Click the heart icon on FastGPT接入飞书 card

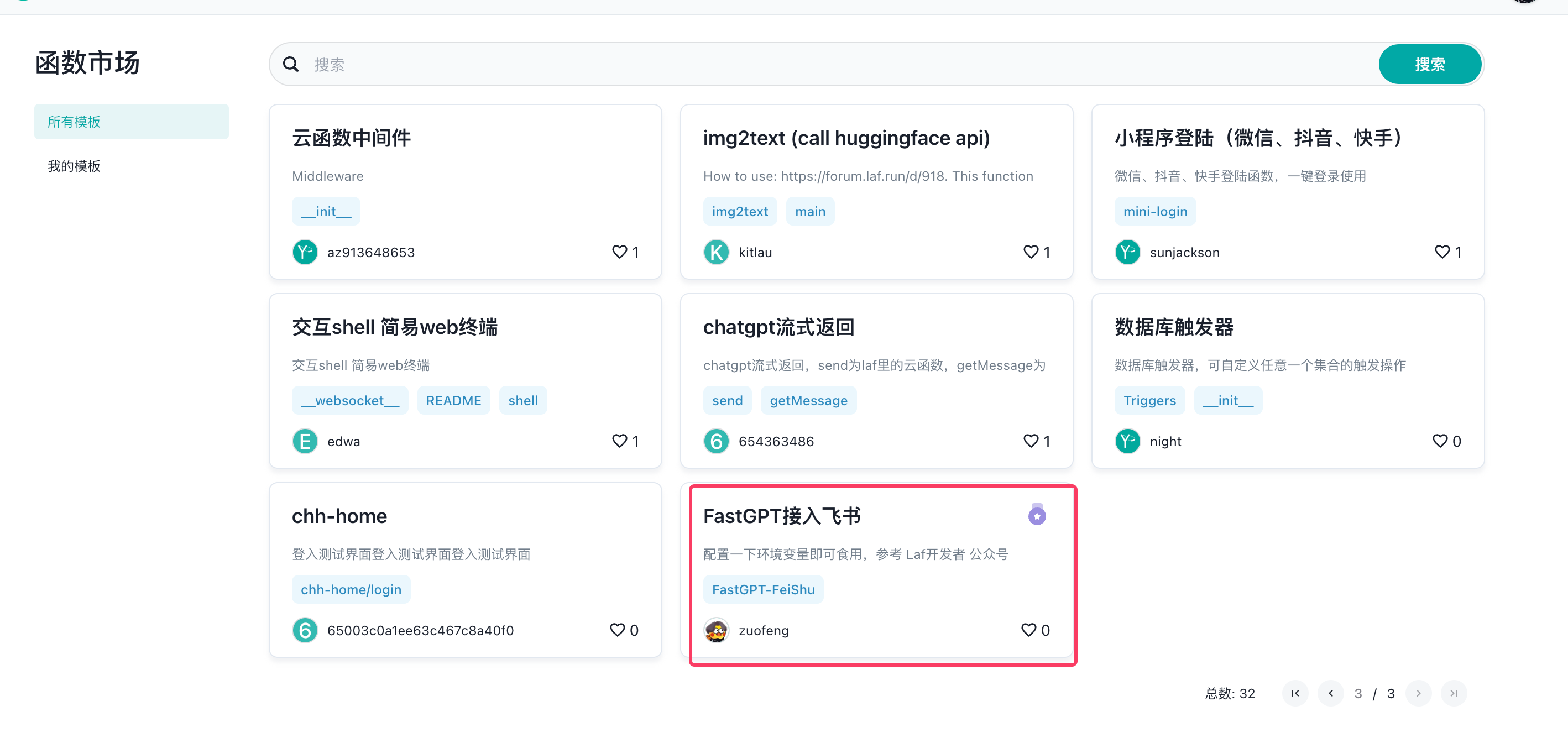tap(1028, 630)
